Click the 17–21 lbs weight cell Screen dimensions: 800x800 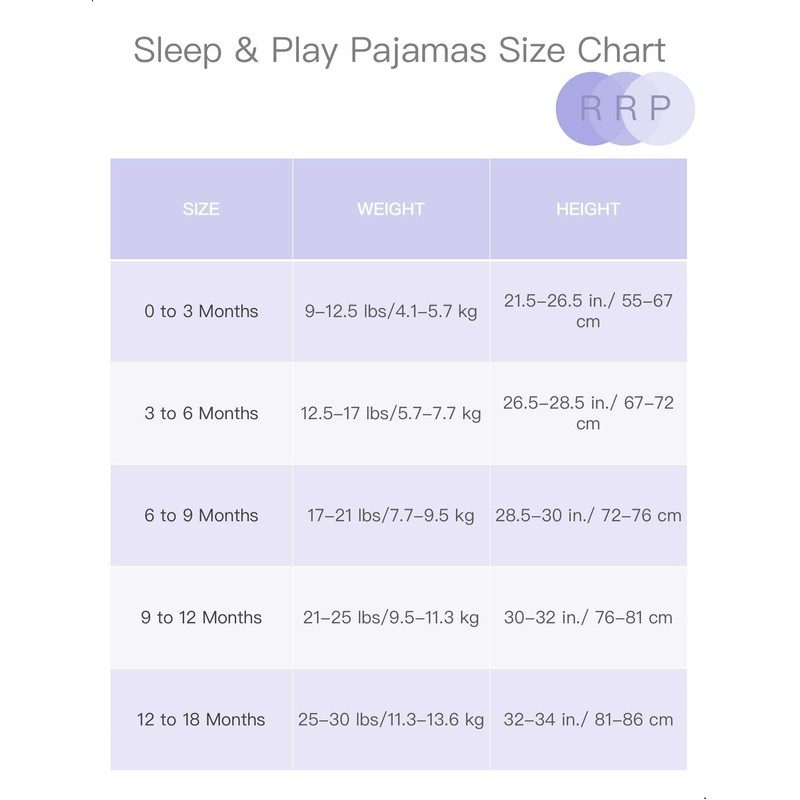click(x=391, y=516)
